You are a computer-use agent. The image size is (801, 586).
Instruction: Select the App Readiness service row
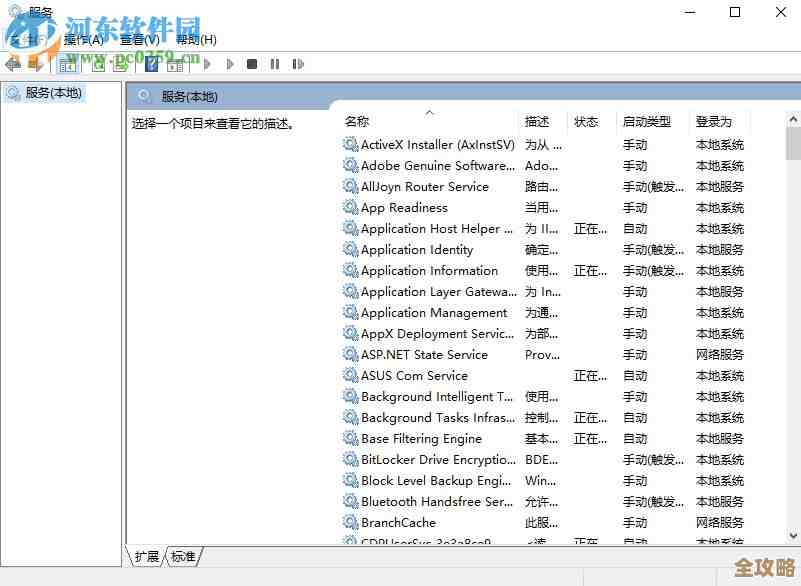pyautogui.click(x=404, y=207)
